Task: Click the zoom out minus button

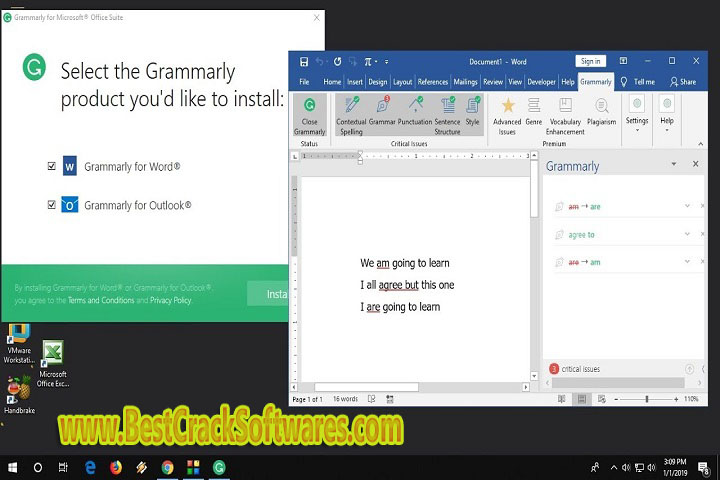Action: pyautogui.click(x=616, y=399)
